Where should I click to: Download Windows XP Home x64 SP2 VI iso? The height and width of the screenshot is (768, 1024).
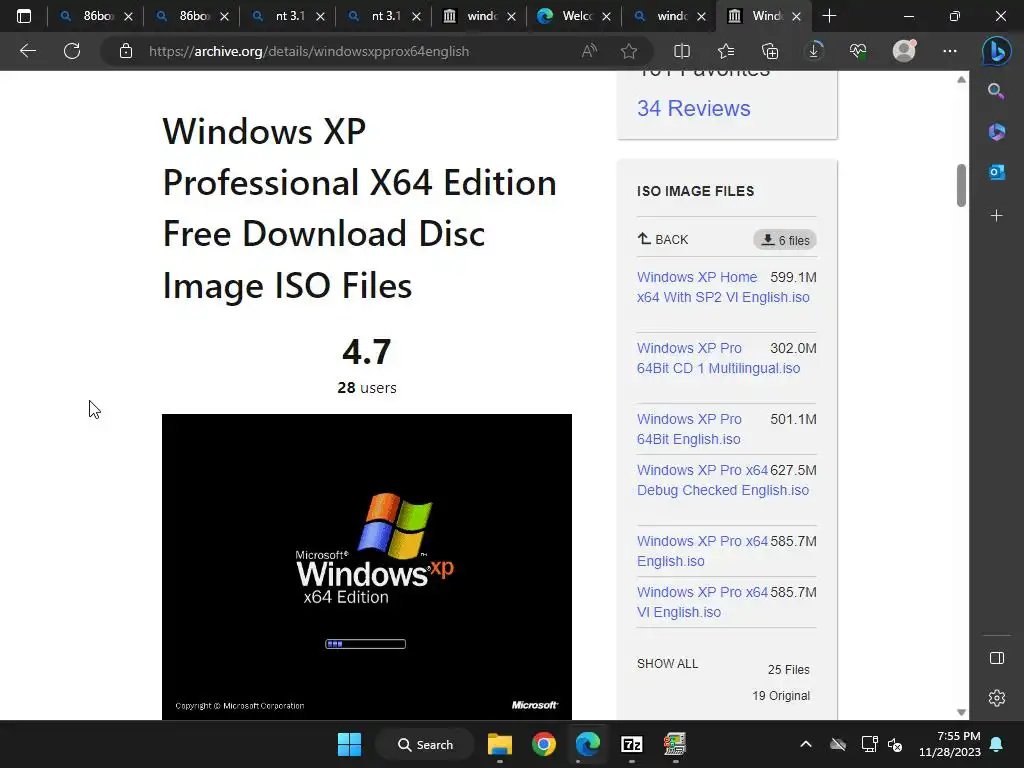(723, 287)
